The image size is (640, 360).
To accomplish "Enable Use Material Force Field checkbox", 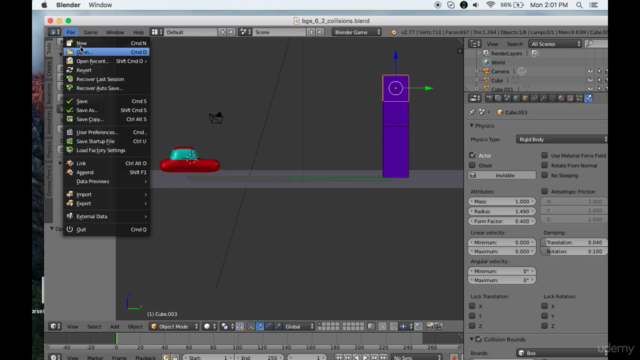I will 544,155.
